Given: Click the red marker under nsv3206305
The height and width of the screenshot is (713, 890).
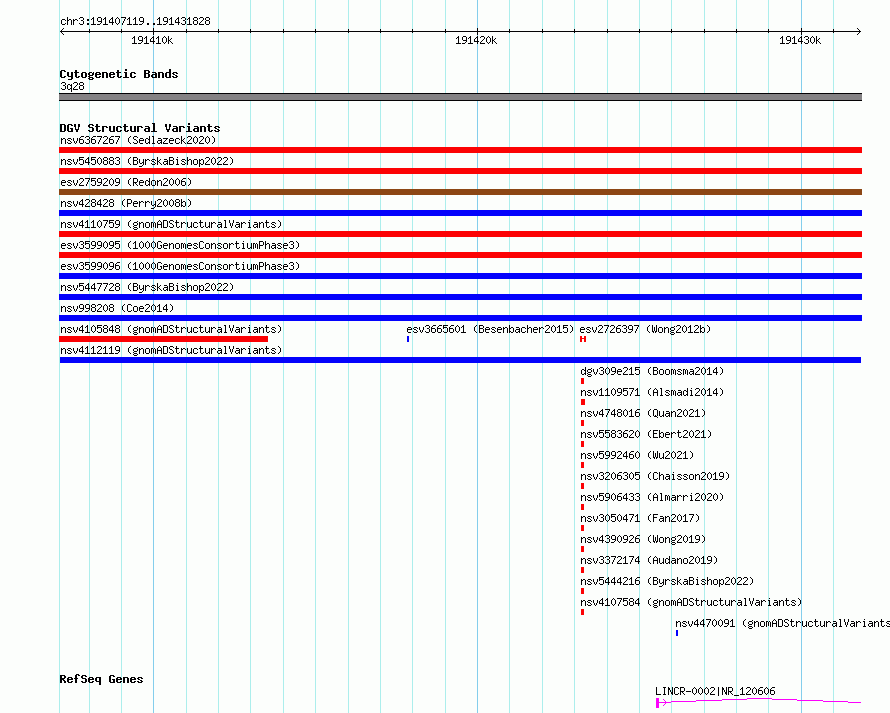Looking at the screenshot, I should click(582, 486).
